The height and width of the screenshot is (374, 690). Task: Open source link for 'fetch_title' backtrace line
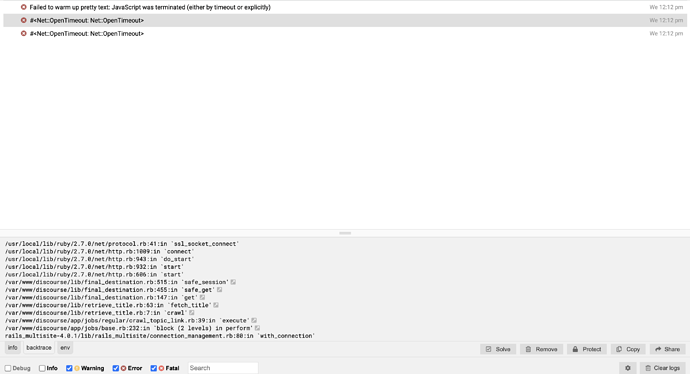[216, 305]
